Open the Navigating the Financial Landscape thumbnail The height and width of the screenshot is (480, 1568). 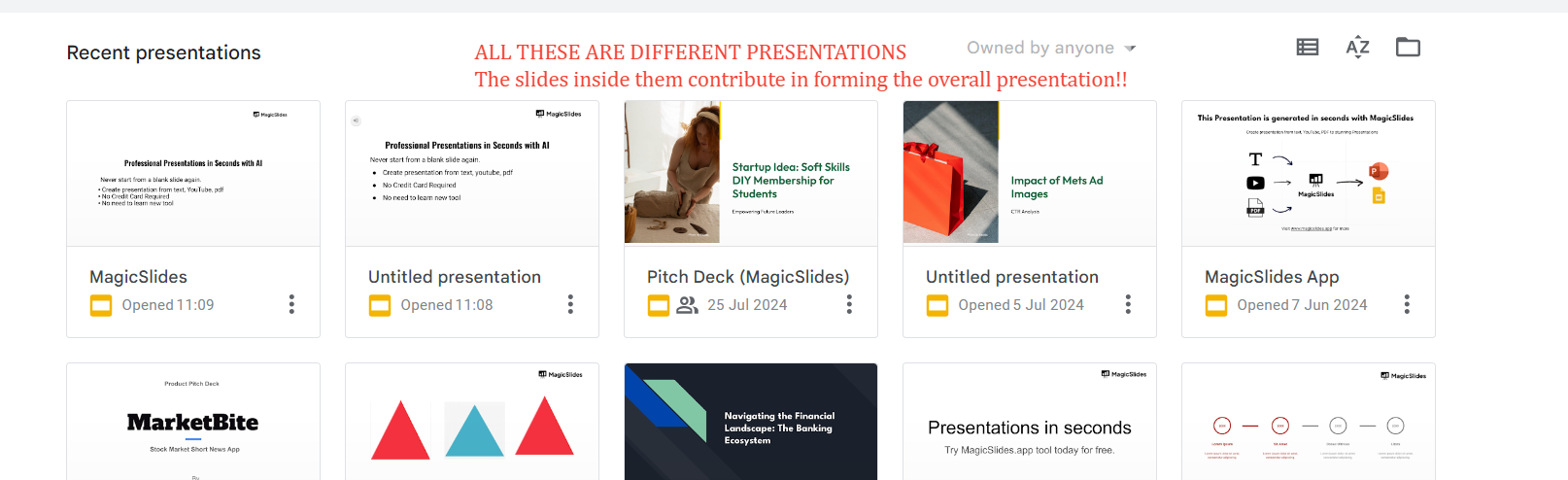point(751,422)
